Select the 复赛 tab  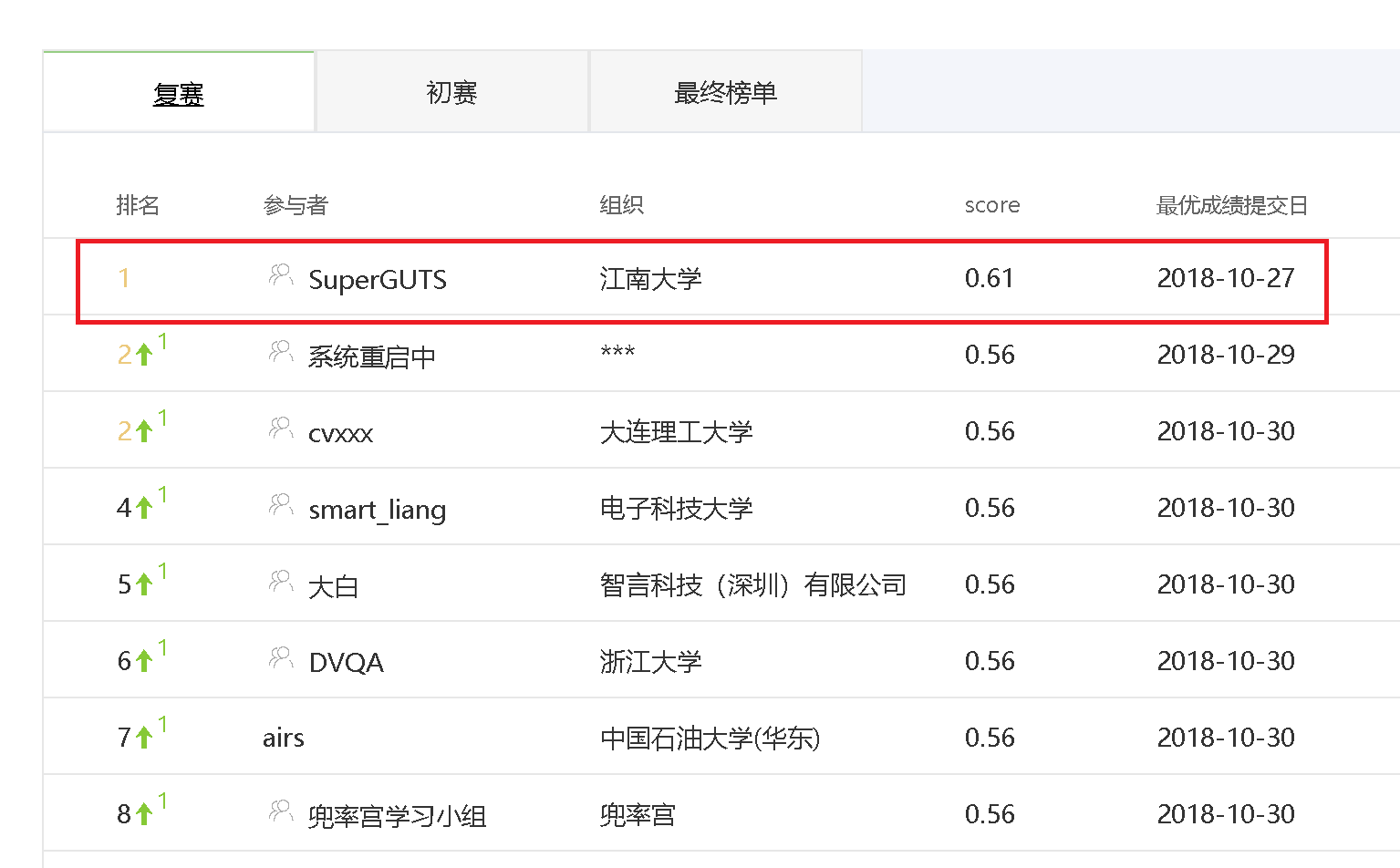[179, 94]
